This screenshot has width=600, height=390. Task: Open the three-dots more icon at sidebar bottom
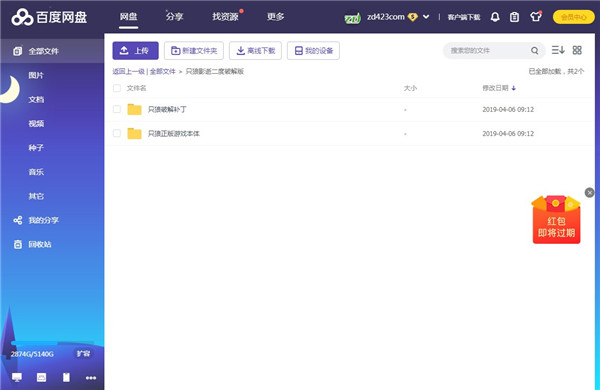coord(91,378)
